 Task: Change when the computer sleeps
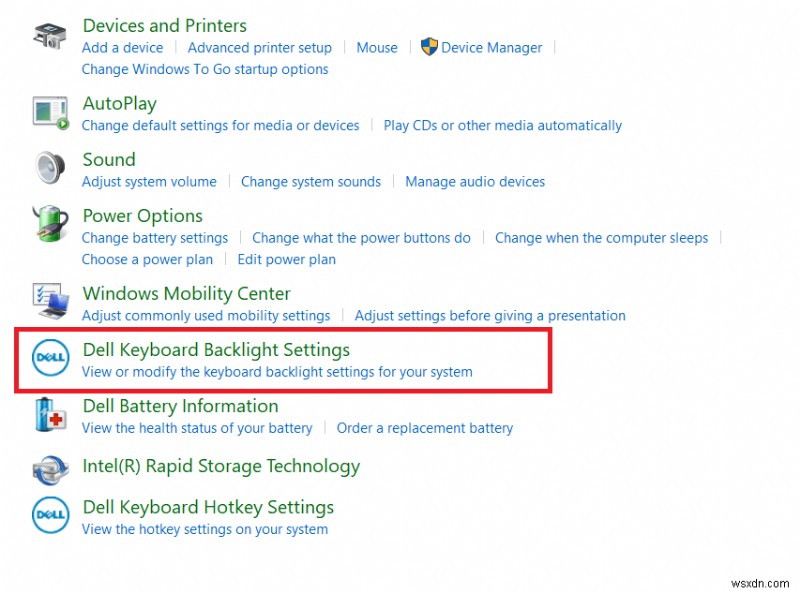pyautogui.click(x=601, y=238)
